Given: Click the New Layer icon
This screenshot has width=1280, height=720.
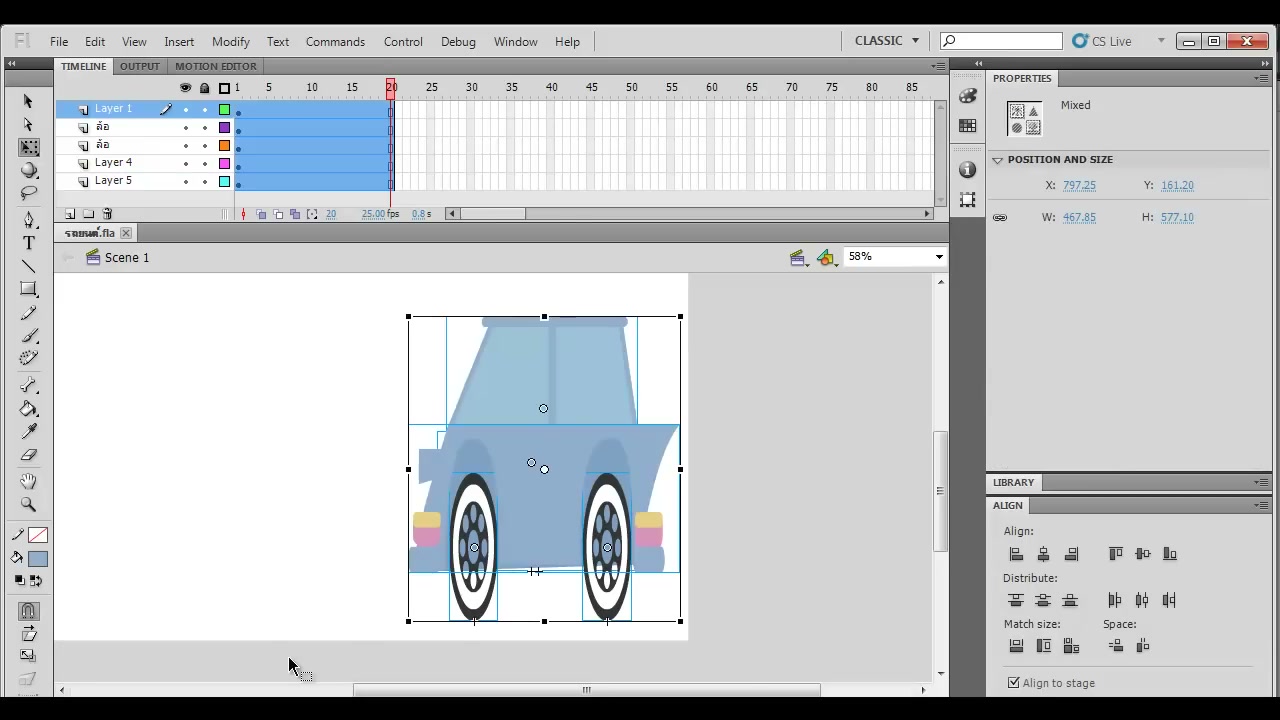Looking at the screenshot, I should pos(70,214).
